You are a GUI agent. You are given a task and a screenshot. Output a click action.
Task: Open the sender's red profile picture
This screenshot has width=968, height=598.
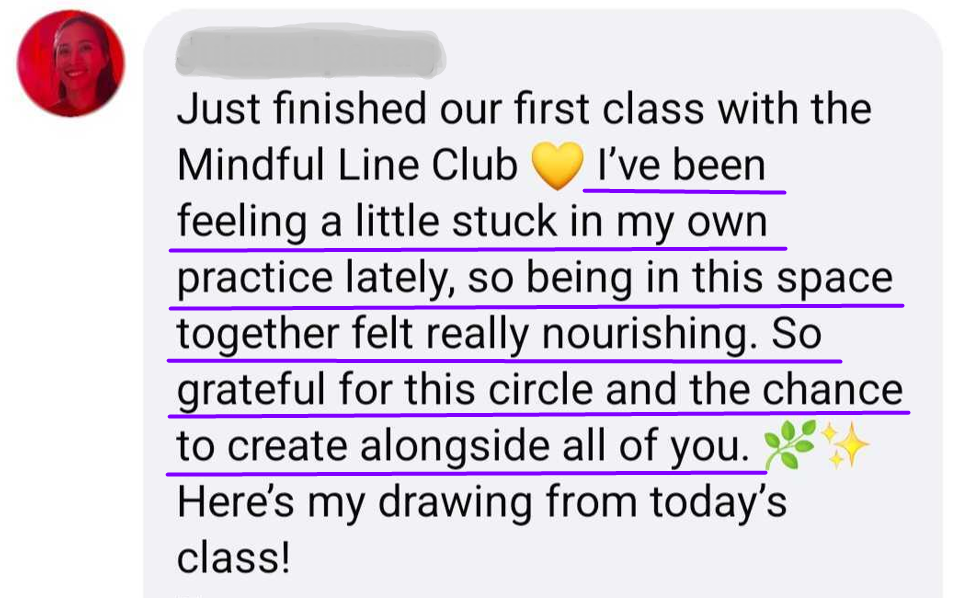(x=70, y=64)
